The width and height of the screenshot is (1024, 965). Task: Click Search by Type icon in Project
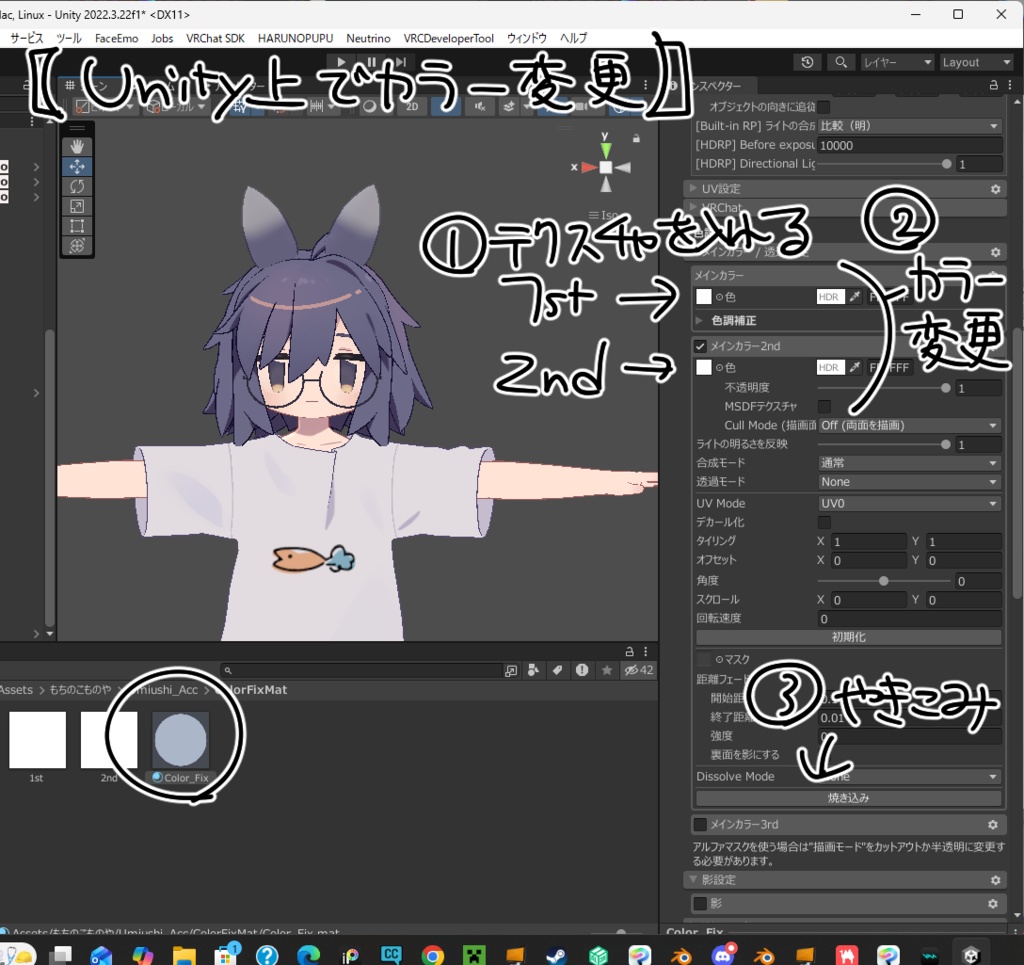pos(534,670)
